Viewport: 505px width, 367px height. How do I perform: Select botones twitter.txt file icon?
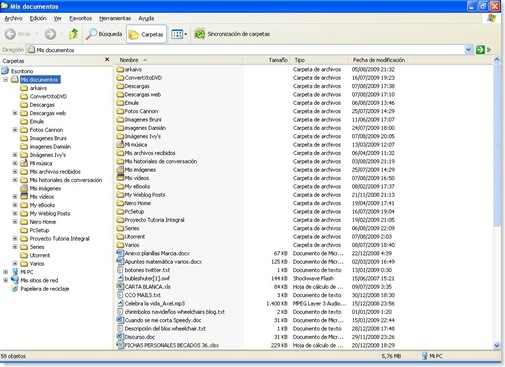120,270
